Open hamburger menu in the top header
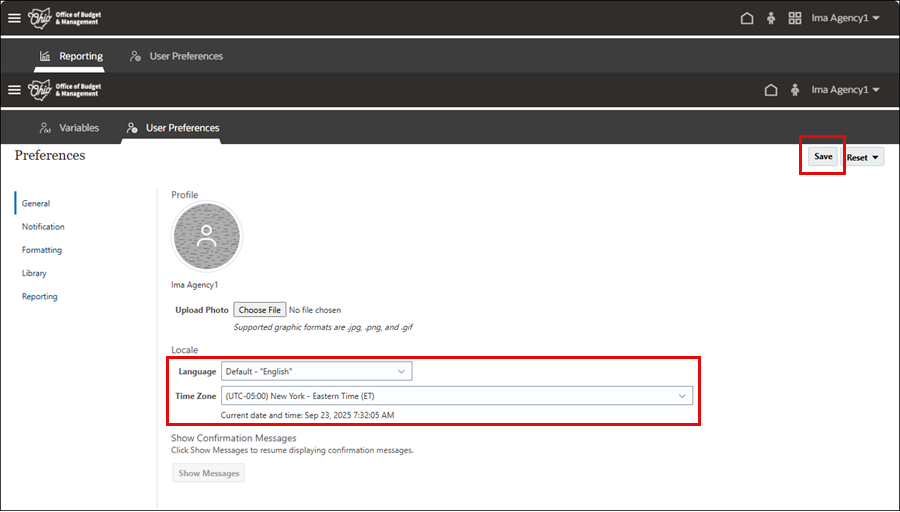Screen dimensions: 900x512 pos(14,18)
